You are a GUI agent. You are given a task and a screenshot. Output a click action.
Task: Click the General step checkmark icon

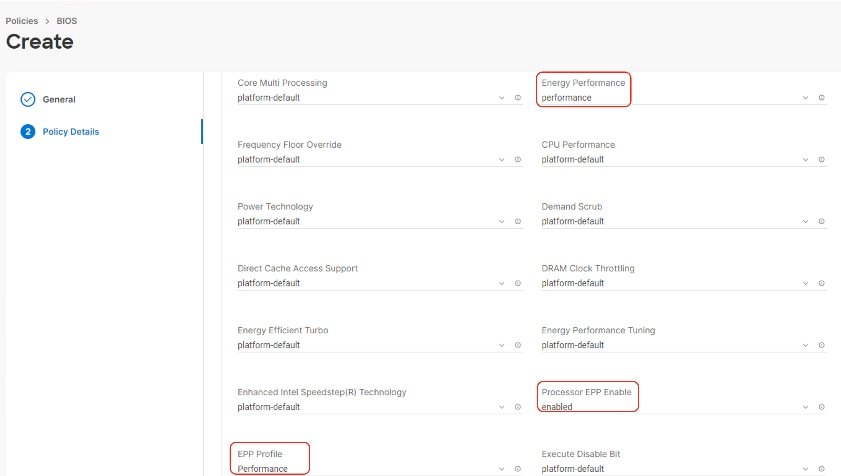click(28, 99)
